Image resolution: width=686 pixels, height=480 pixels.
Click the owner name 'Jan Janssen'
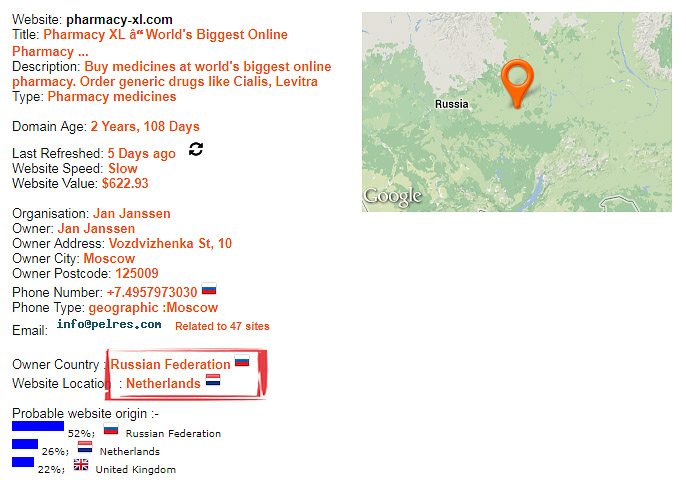pyautogui.click(x=96, y=228)
